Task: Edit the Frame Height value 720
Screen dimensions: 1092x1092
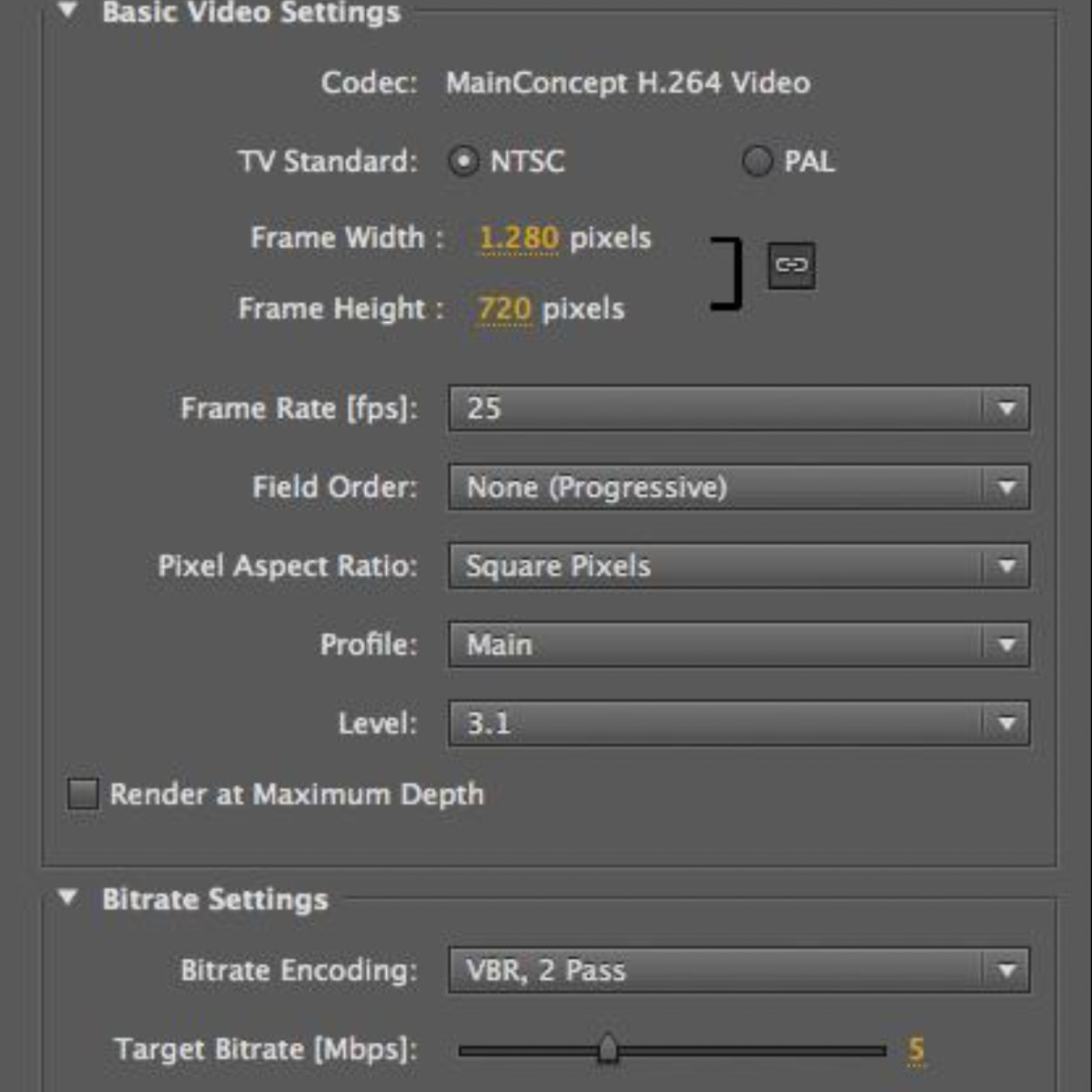Action: pos(504,309)
